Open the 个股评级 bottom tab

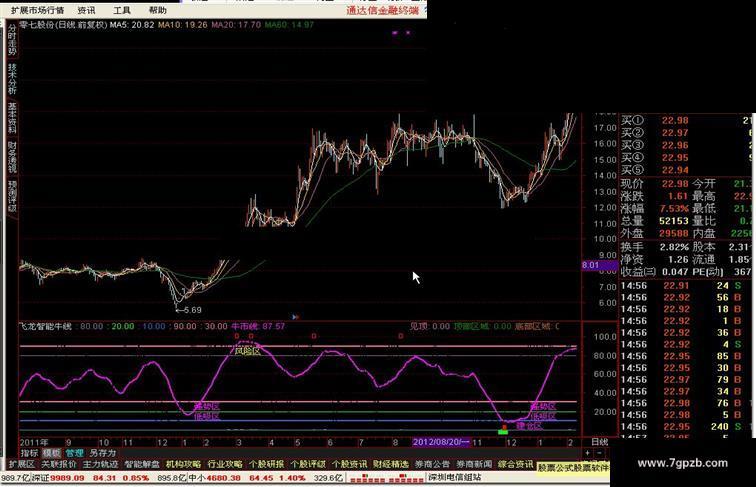pyautogui.click(x=308, y=464)
